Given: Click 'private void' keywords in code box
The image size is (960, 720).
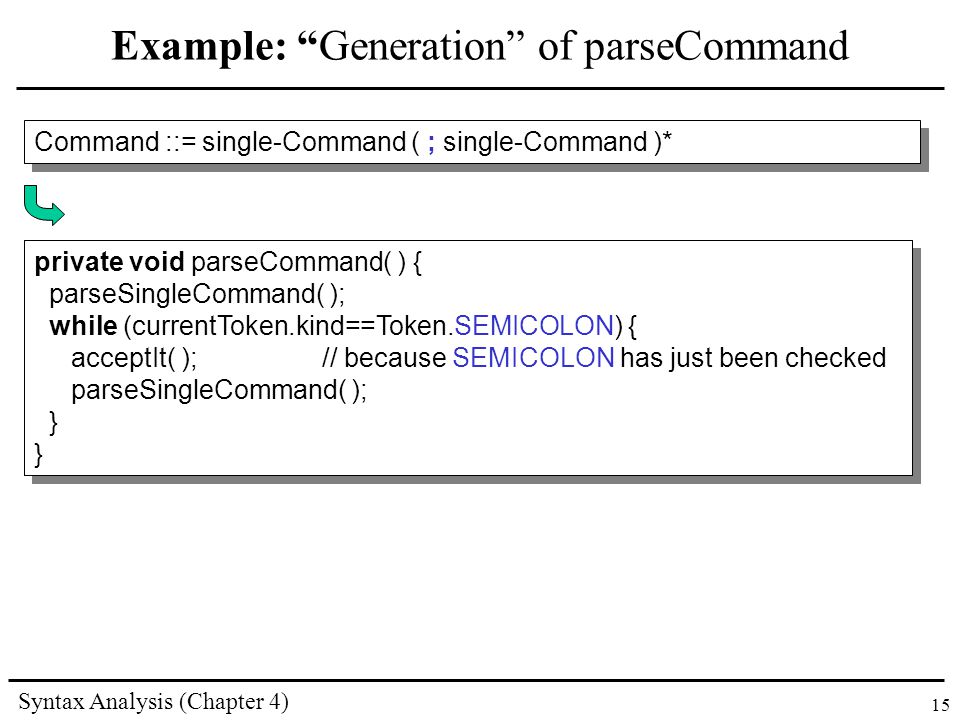Looking at the screenshot, I should [110, 262].
